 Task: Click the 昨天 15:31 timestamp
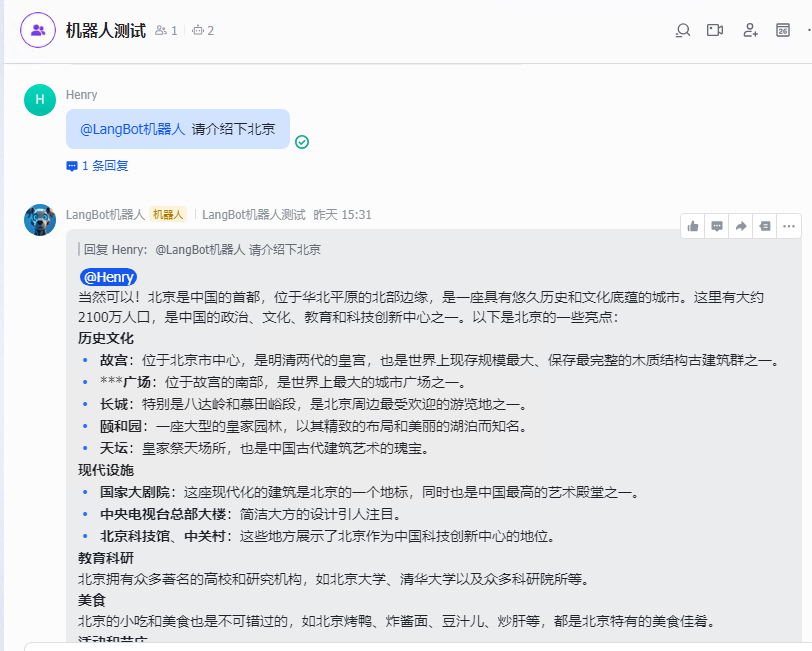342,214
